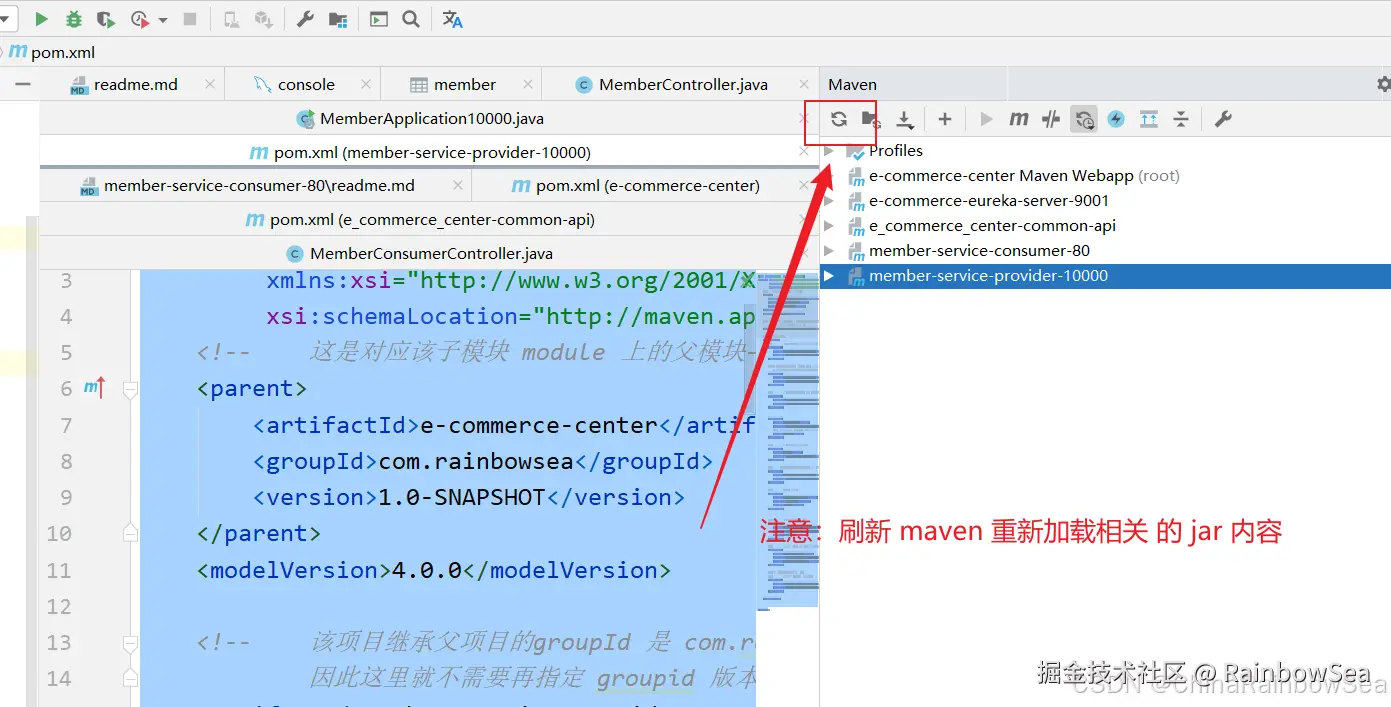The image size is (1391, 707).
Task: Open settings using top toolbar wrench
Action: (x=306, y=19)
